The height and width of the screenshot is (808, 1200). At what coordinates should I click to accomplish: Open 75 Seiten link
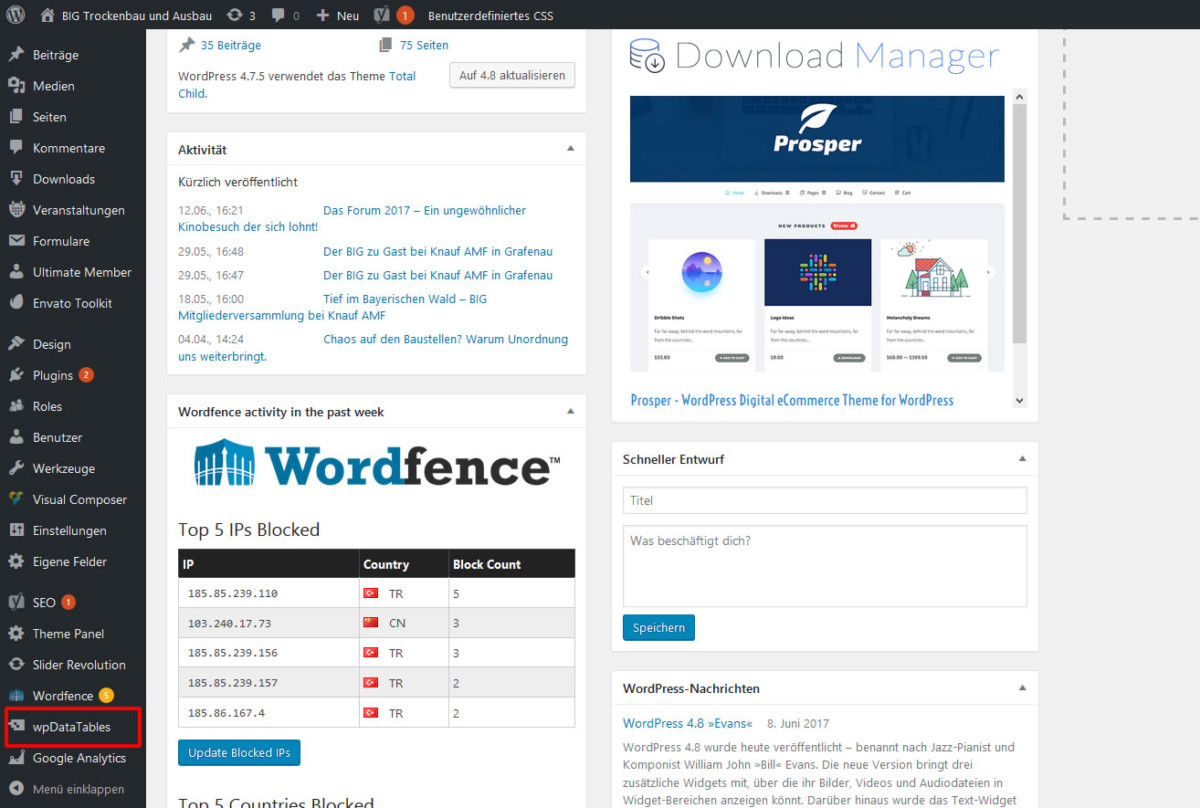424,45
